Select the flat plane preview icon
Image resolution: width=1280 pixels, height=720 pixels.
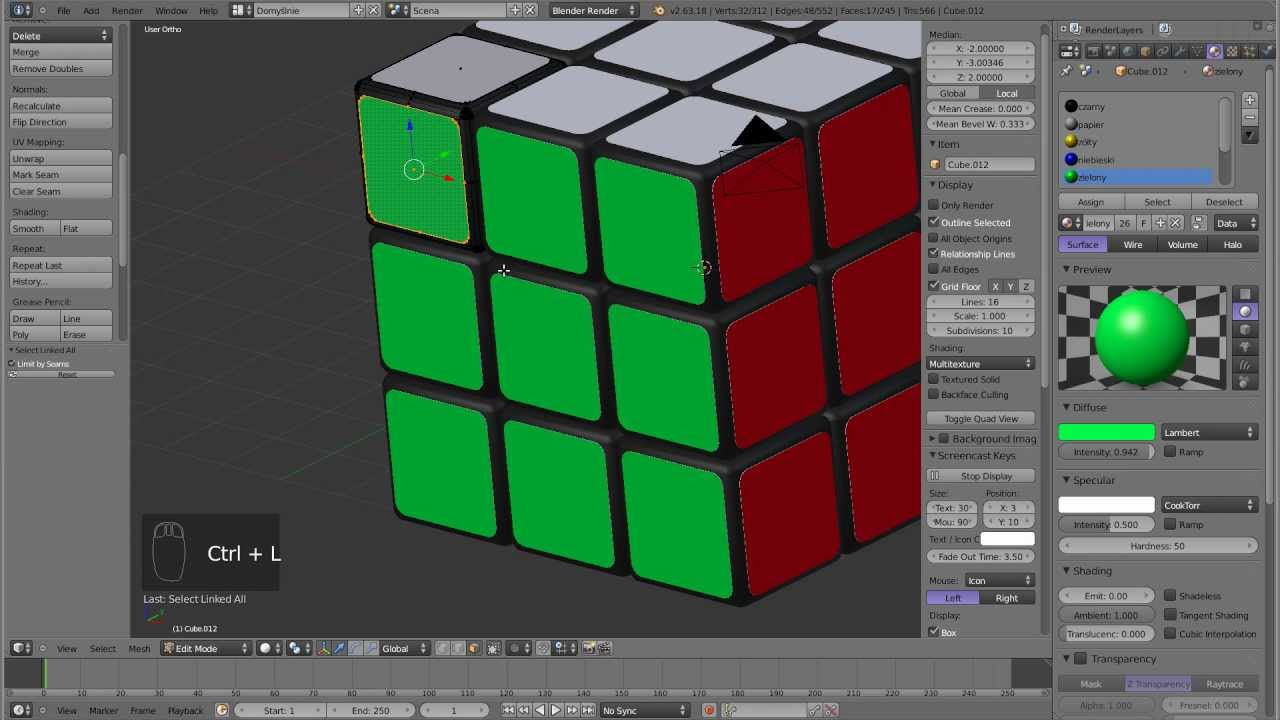point(1245,295)
